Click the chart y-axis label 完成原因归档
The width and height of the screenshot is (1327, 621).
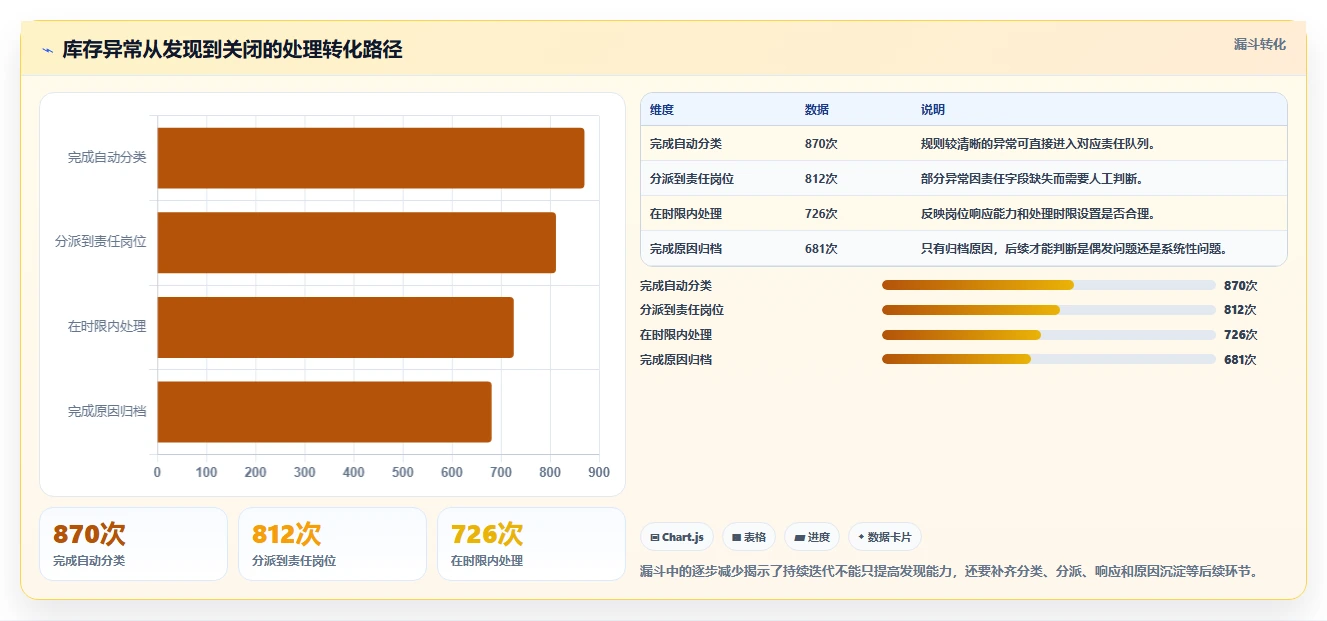[x=107, y=411]
